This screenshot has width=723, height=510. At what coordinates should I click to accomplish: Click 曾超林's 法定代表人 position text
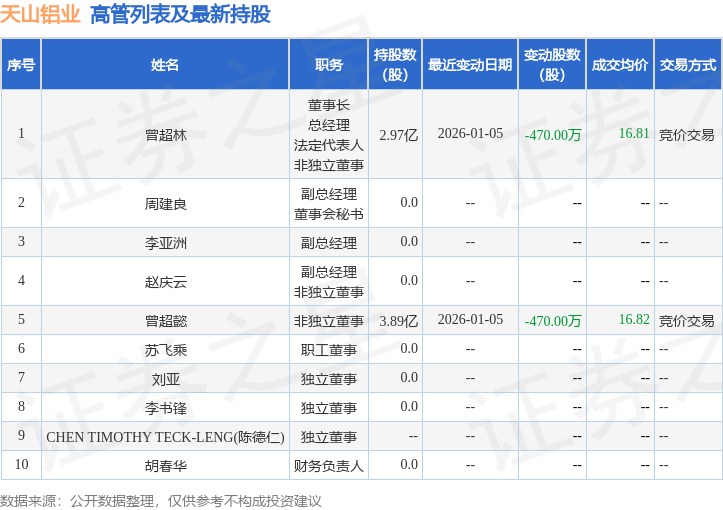tap(329, 145)
